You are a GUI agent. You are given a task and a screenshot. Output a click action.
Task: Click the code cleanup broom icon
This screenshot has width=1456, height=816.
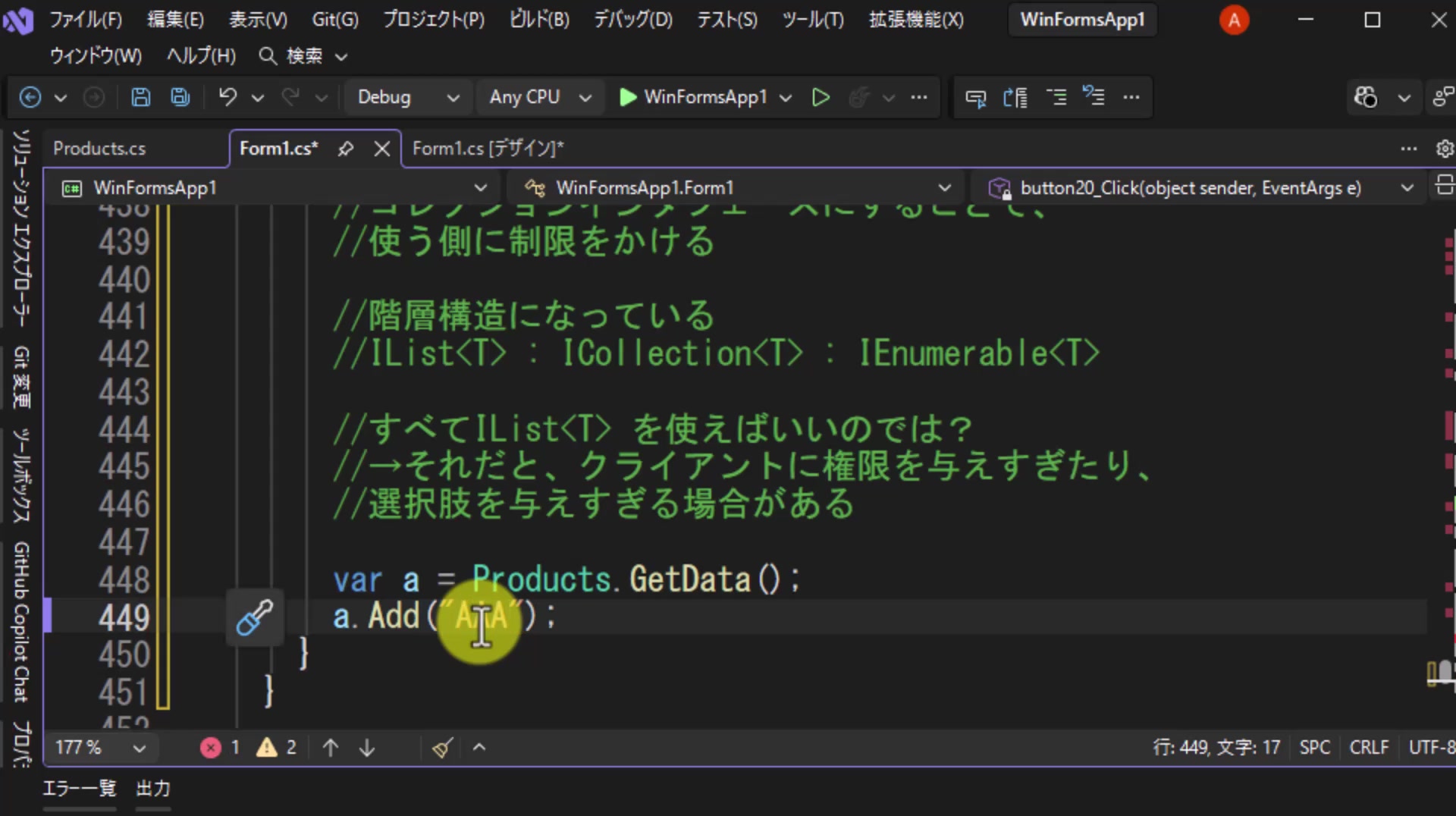point(443,748)
